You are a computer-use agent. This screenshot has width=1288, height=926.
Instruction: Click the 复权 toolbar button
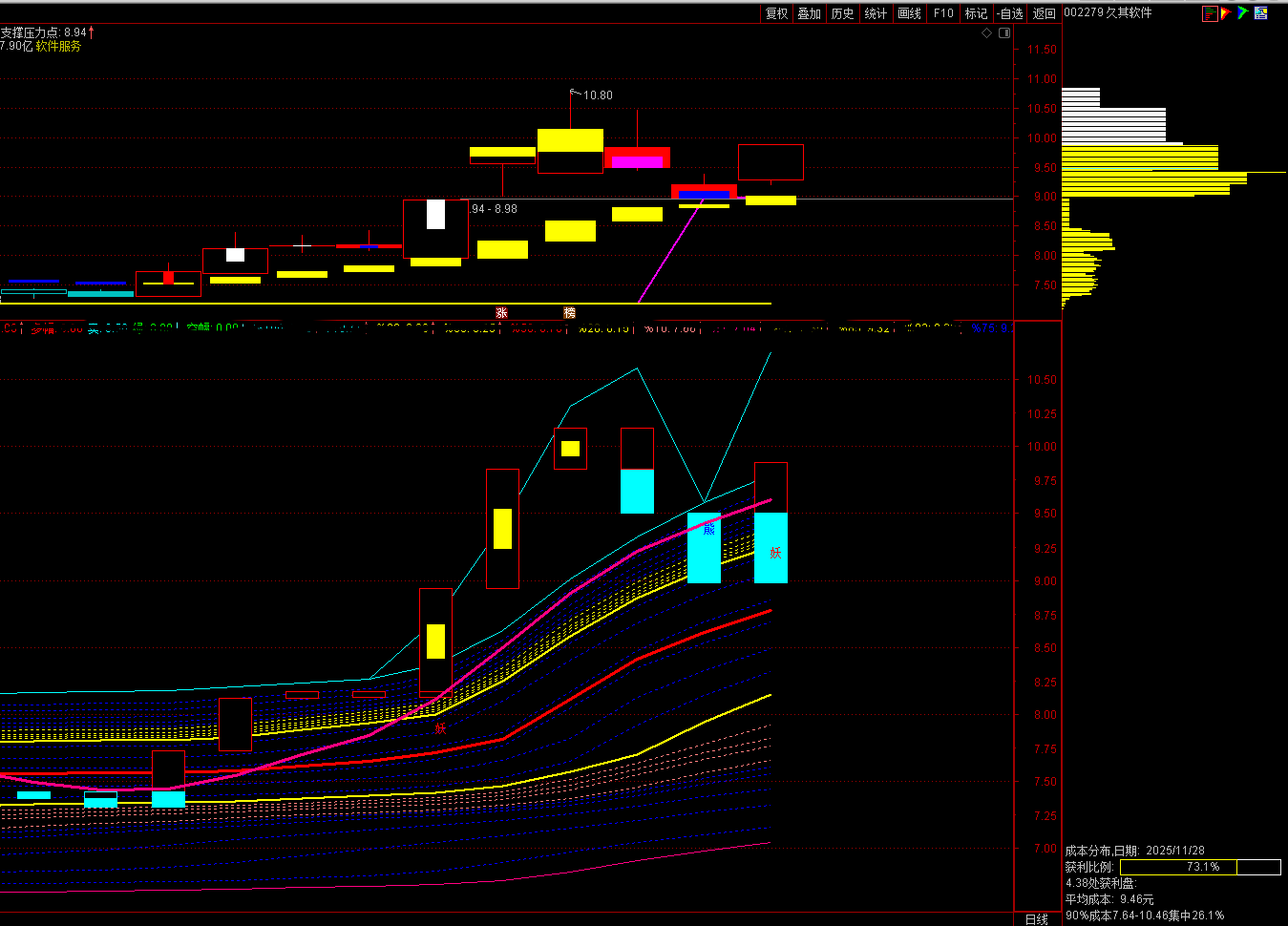(776, 13)
